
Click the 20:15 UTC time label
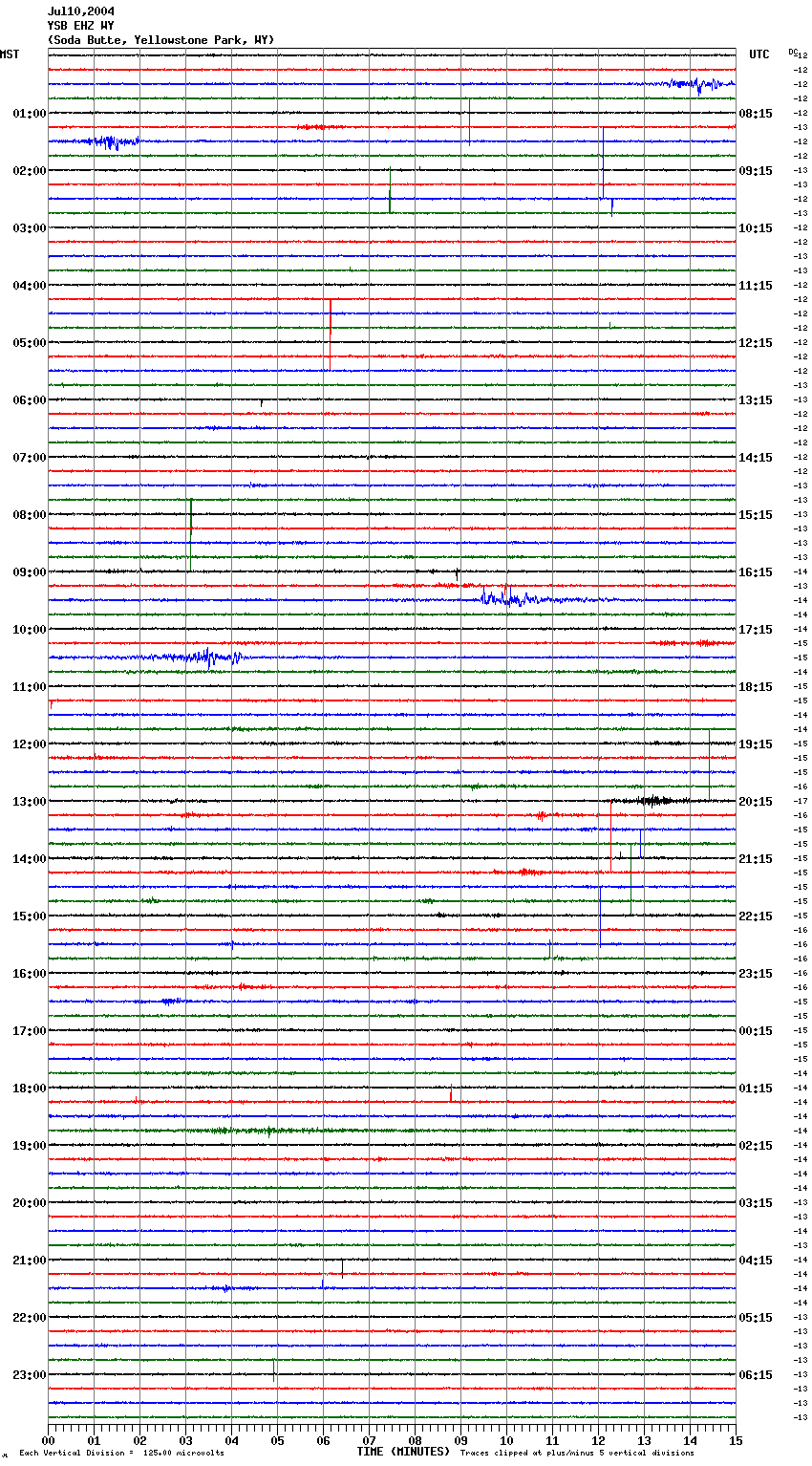pos(756,802)
